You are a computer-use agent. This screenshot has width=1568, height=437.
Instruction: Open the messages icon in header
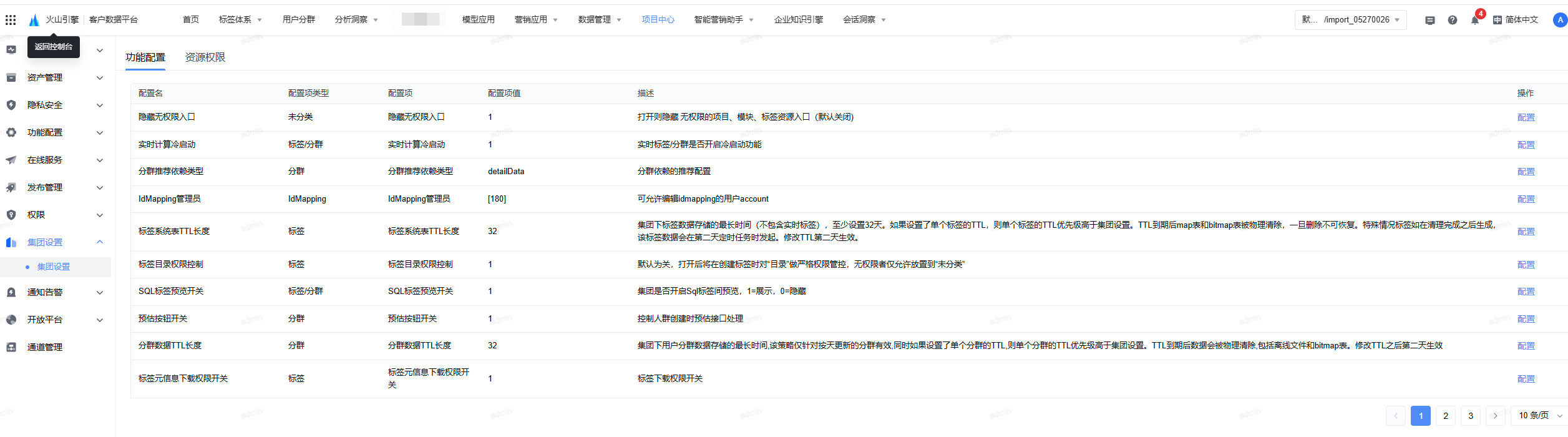pyautogui.click(x=1430, y=20)
